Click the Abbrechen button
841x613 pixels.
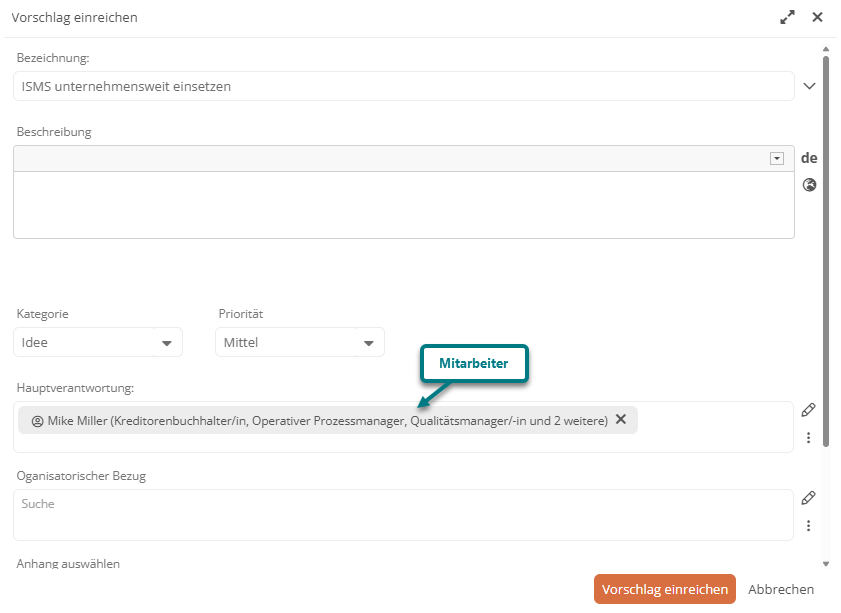pos(781,589)
